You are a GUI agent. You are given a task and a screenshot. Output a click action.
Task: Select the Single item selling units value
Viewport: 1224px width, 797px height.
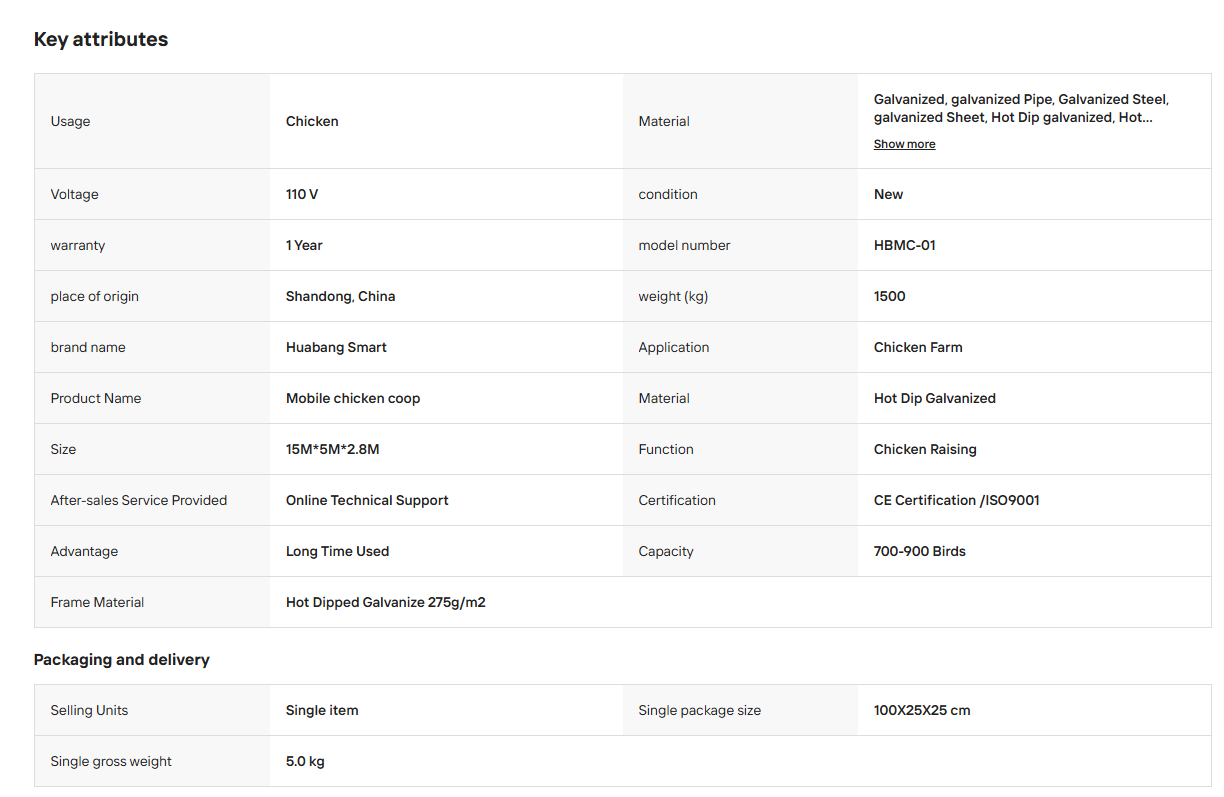point(322,710)
